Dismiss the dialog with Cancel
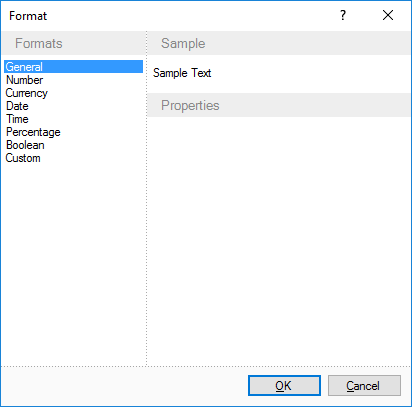412x407 pixels. click(364, 386)
